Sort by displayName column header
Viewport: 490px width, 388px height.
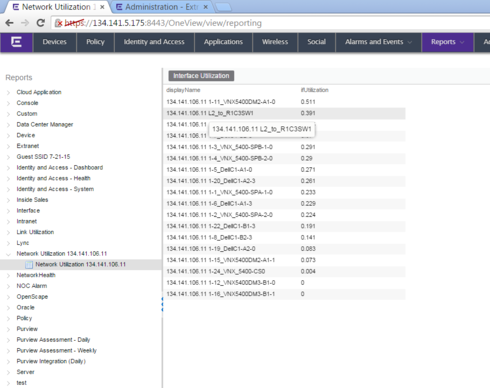coord(183,90)
